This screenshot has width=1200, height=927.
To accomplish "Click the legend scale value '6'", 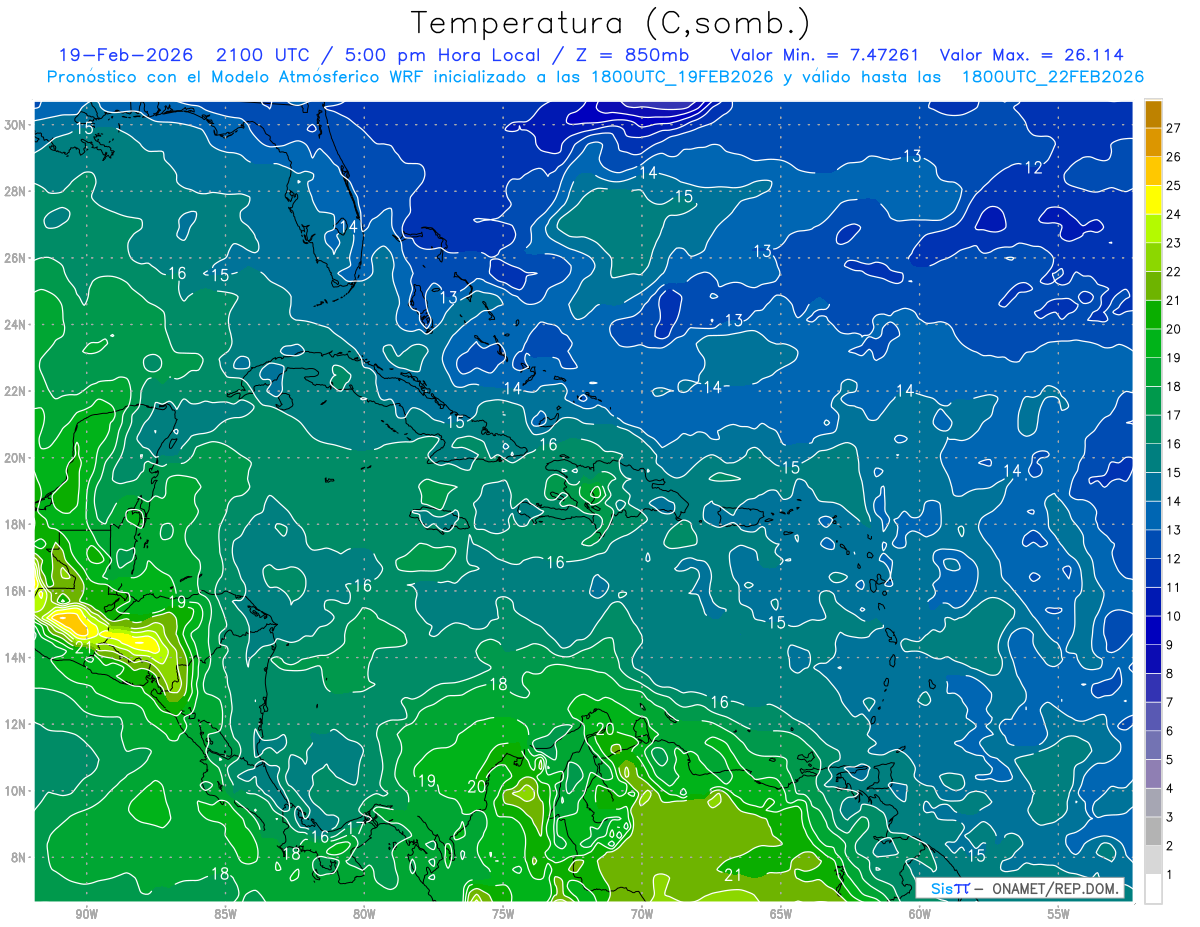I will point(1170,731).
